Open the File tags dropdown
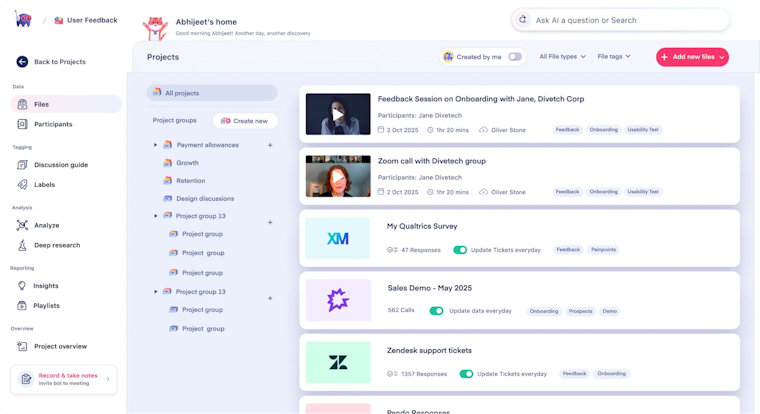Image resolution: width=760 pixels, height=414 pixels. point(614,57)
